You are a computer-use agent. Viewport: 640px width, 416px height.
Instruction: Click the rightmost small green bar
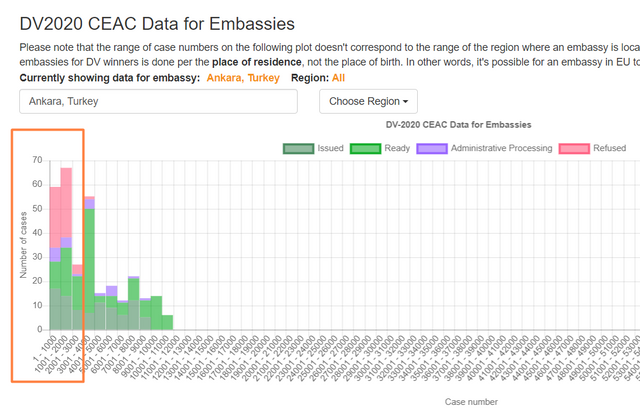[167, 322]
